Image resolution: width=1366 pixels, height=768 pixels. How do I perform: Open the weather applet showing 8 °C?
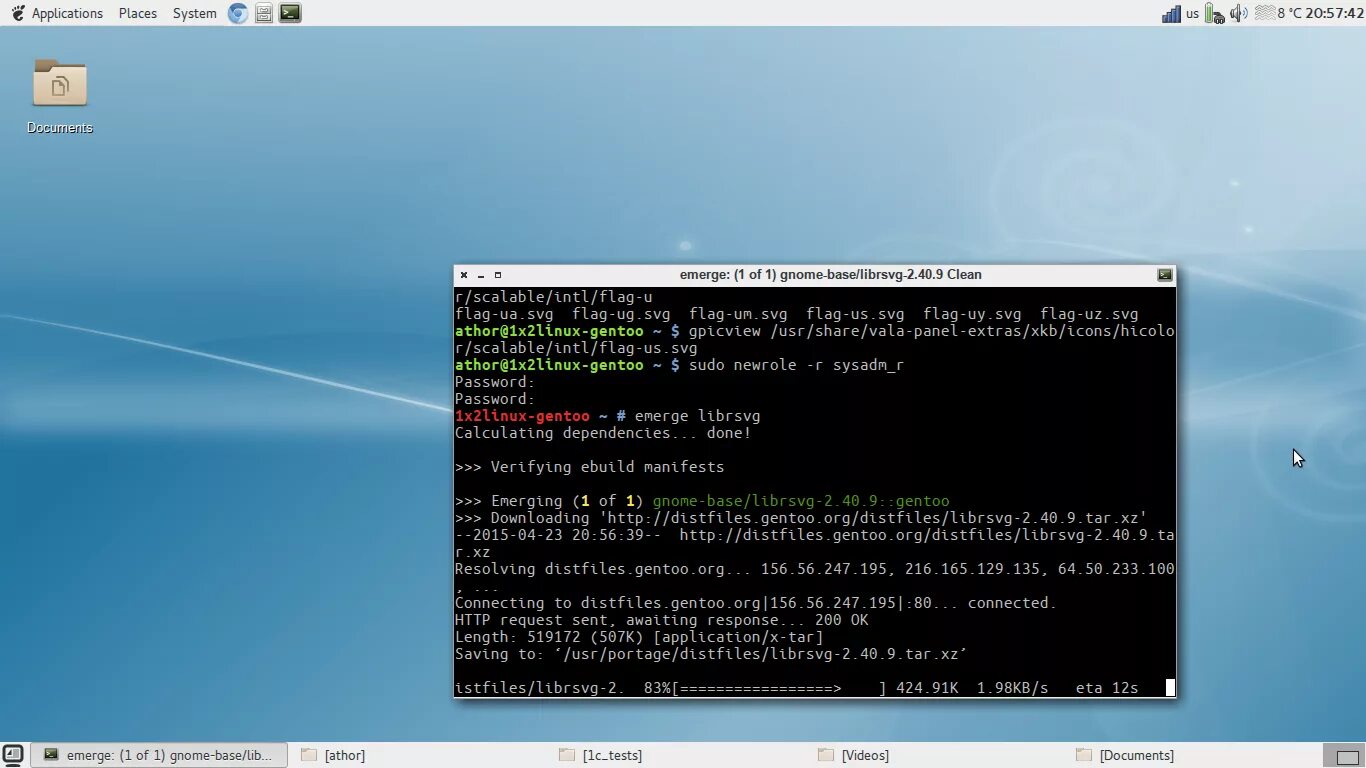pos(1278,13)
